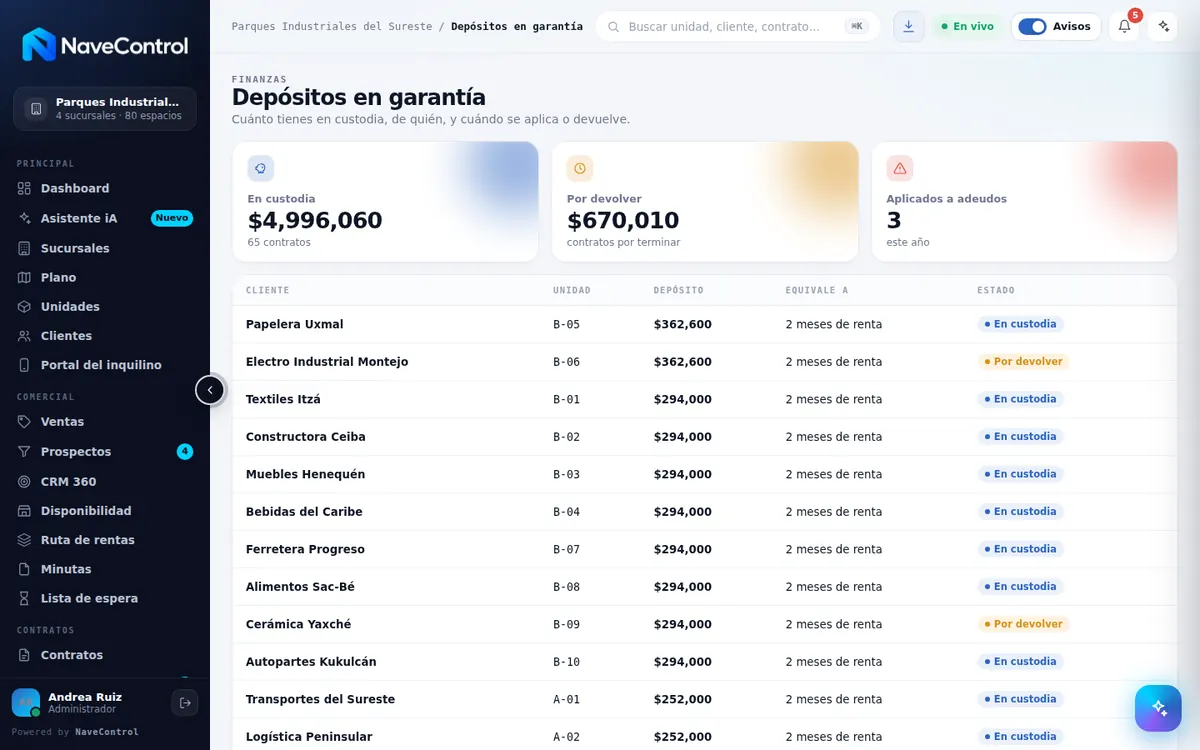Select Electro Industrial Montejo client
1200x750 pixels.
[327, 362]
